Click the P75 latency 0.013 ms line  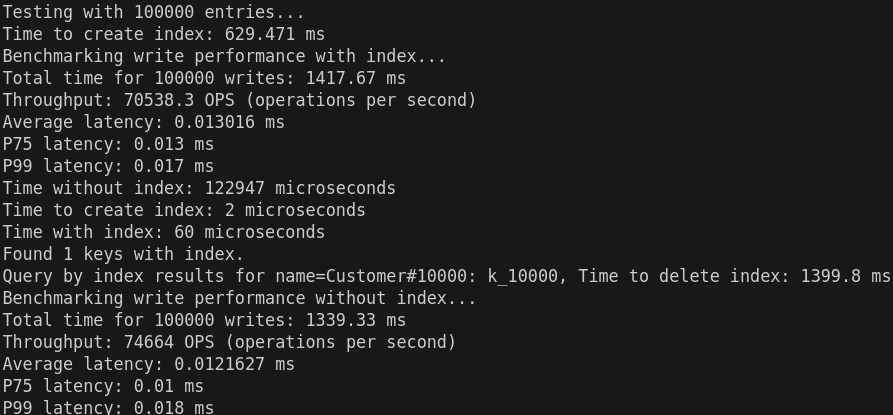(x=108, y=144)
